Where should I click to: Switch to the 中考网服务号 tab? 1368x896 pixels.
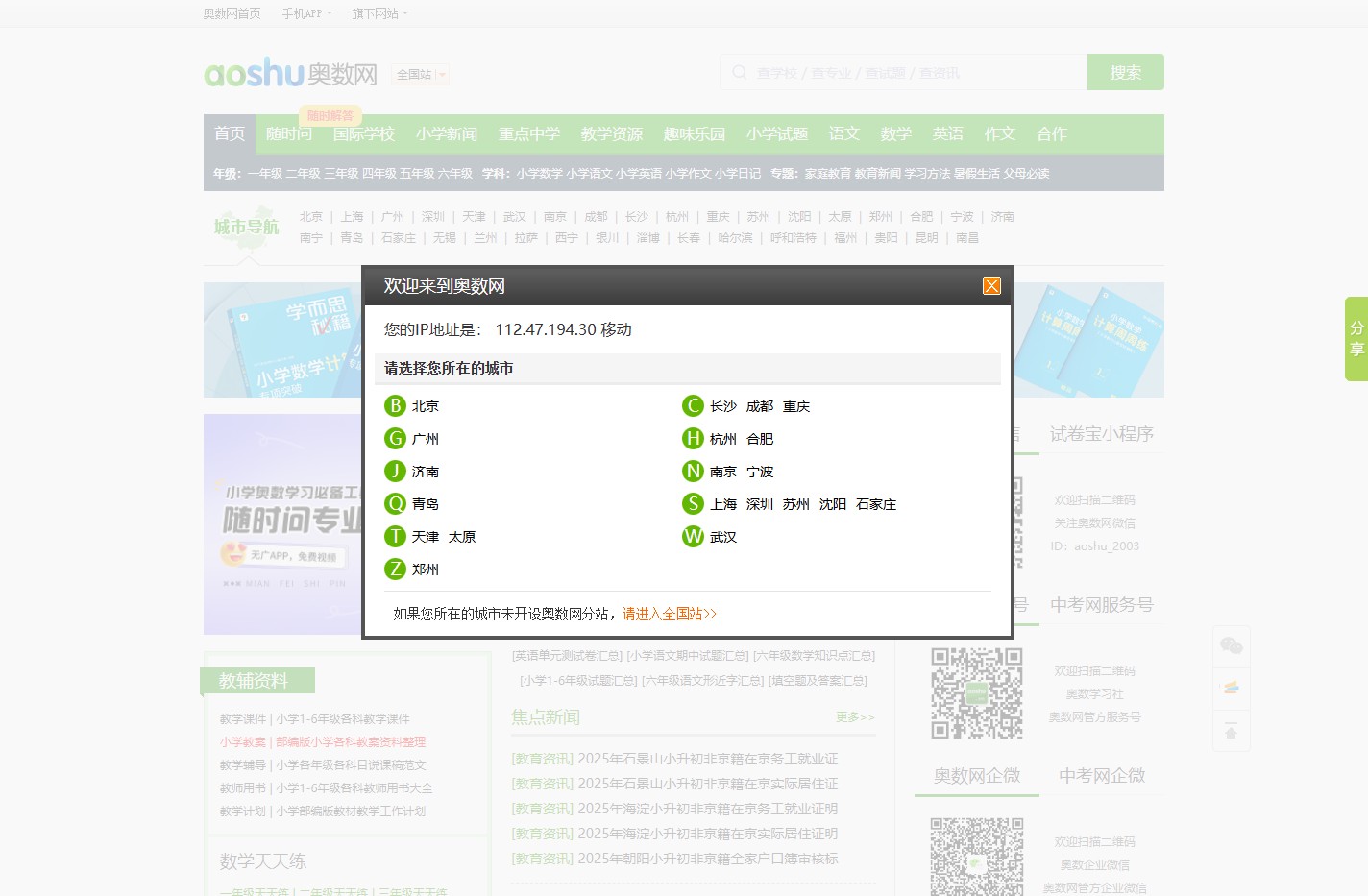point(1102,605)
